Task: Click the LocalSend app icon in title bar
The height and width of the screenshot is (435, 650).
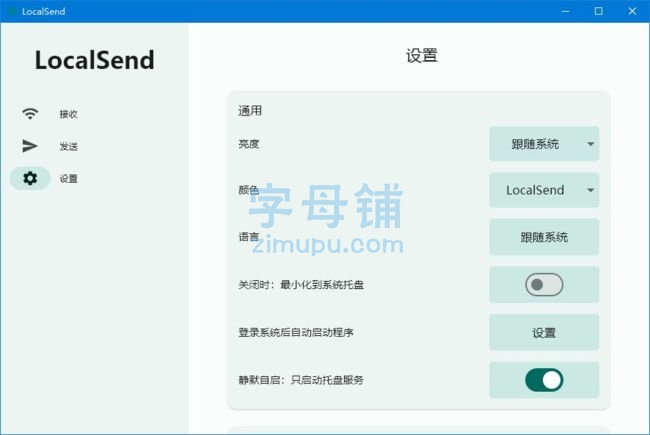Action: pyautogui.click(x=12, y=11)
